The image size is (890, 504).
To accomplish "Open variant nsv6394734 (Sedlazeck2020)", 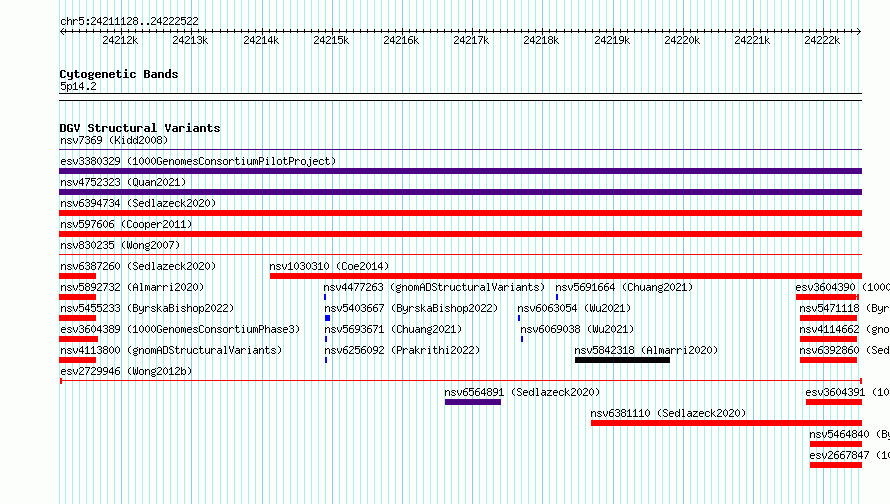I will coord(138,203).
